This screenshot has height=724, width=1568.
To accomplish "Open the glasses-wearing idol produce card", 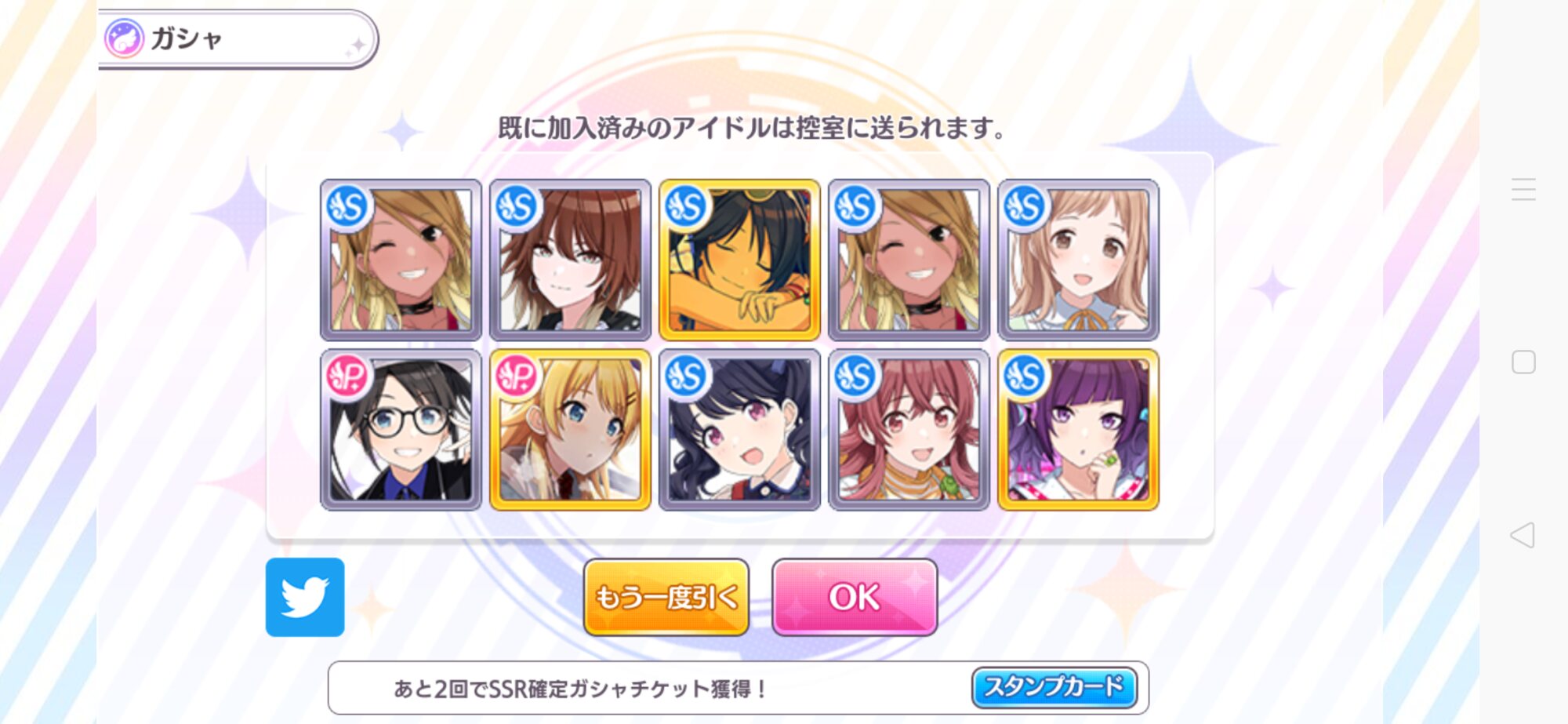I will click(x=401, y=430).
